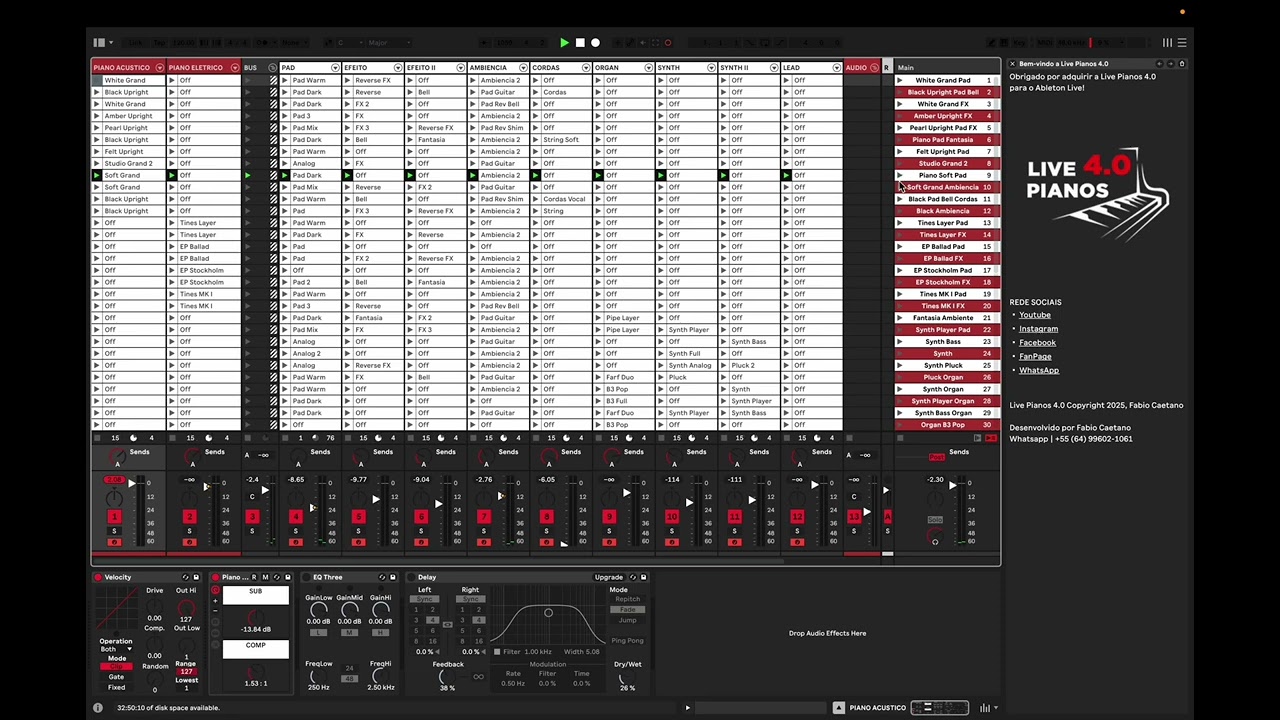Launch the Synth Bass scene 23
Viewport: 1280px width, 720px height.
900,342
